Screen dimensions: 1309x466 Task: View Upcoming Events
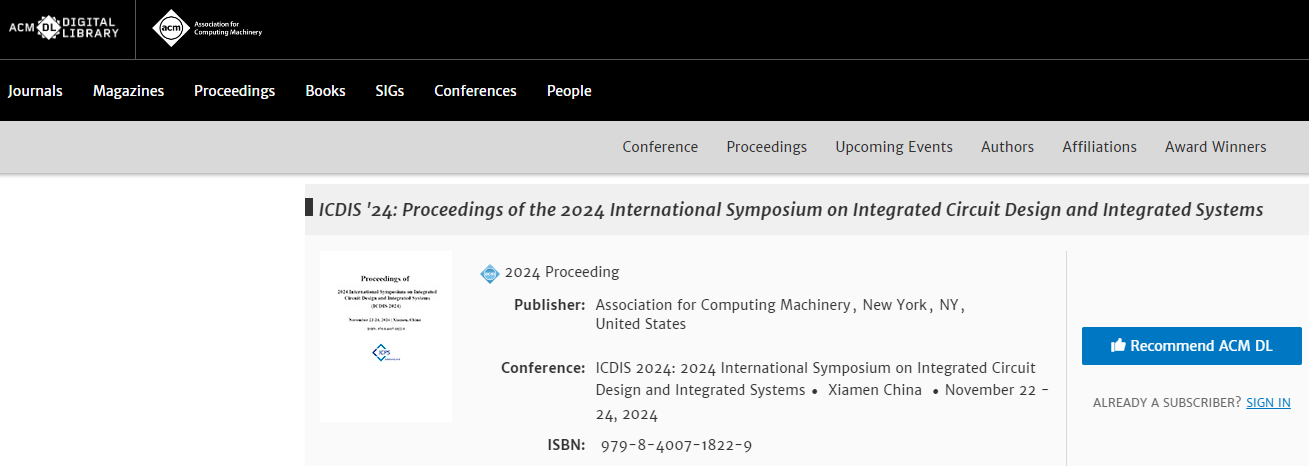click(894, 147)
